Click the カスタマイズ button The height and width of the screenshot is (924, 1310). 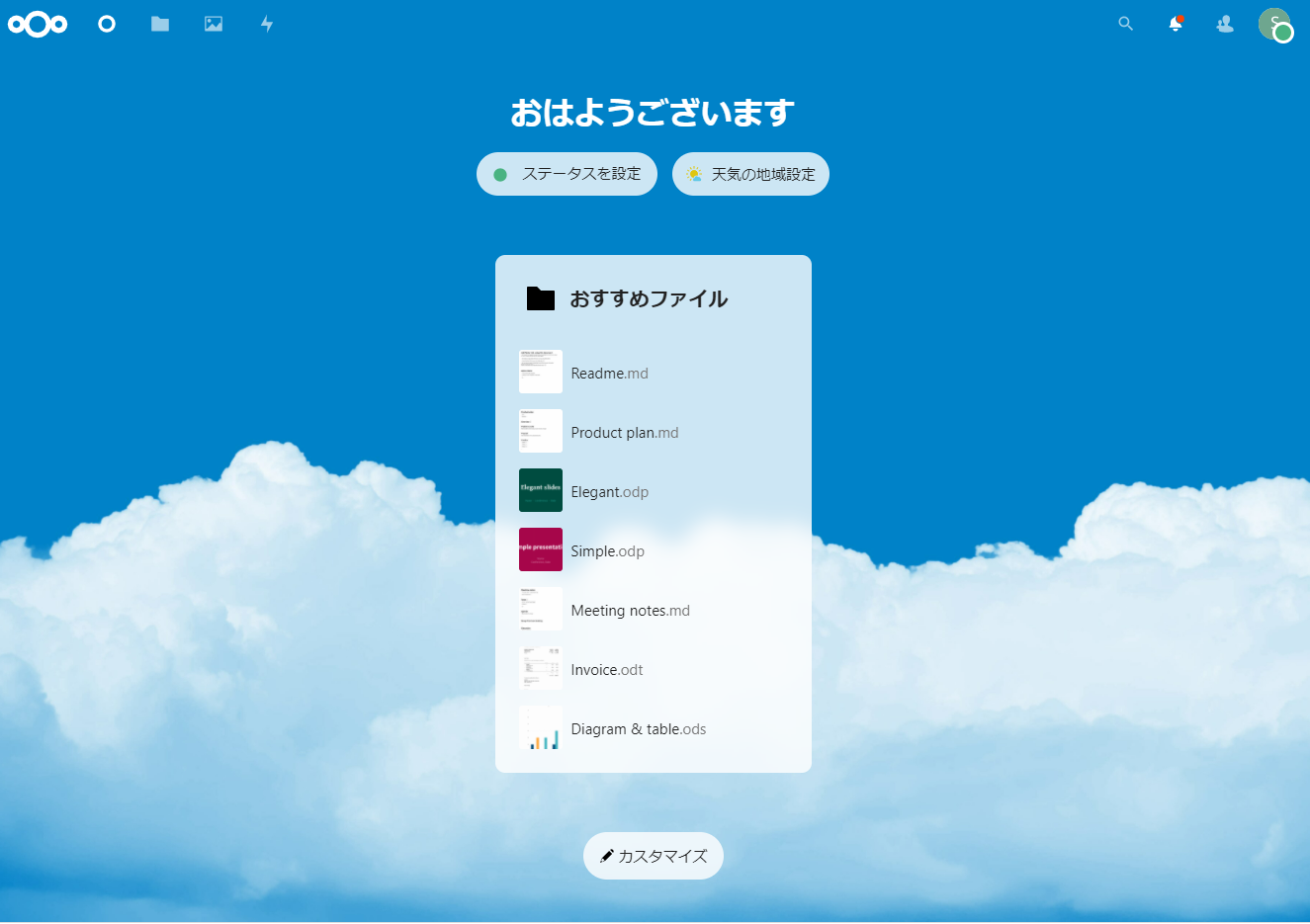click(654, 856)
